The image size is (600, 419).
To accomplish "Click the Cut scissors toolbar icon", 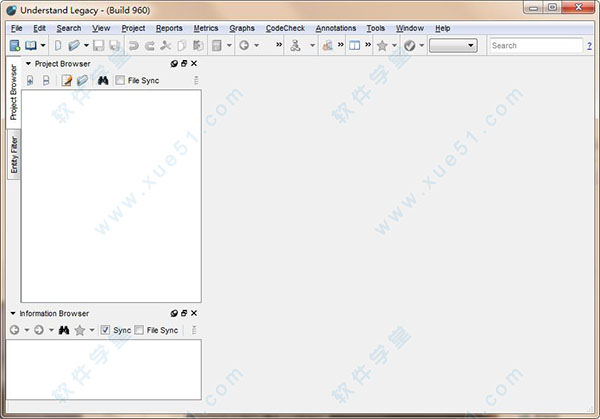I will click(166, 46).
